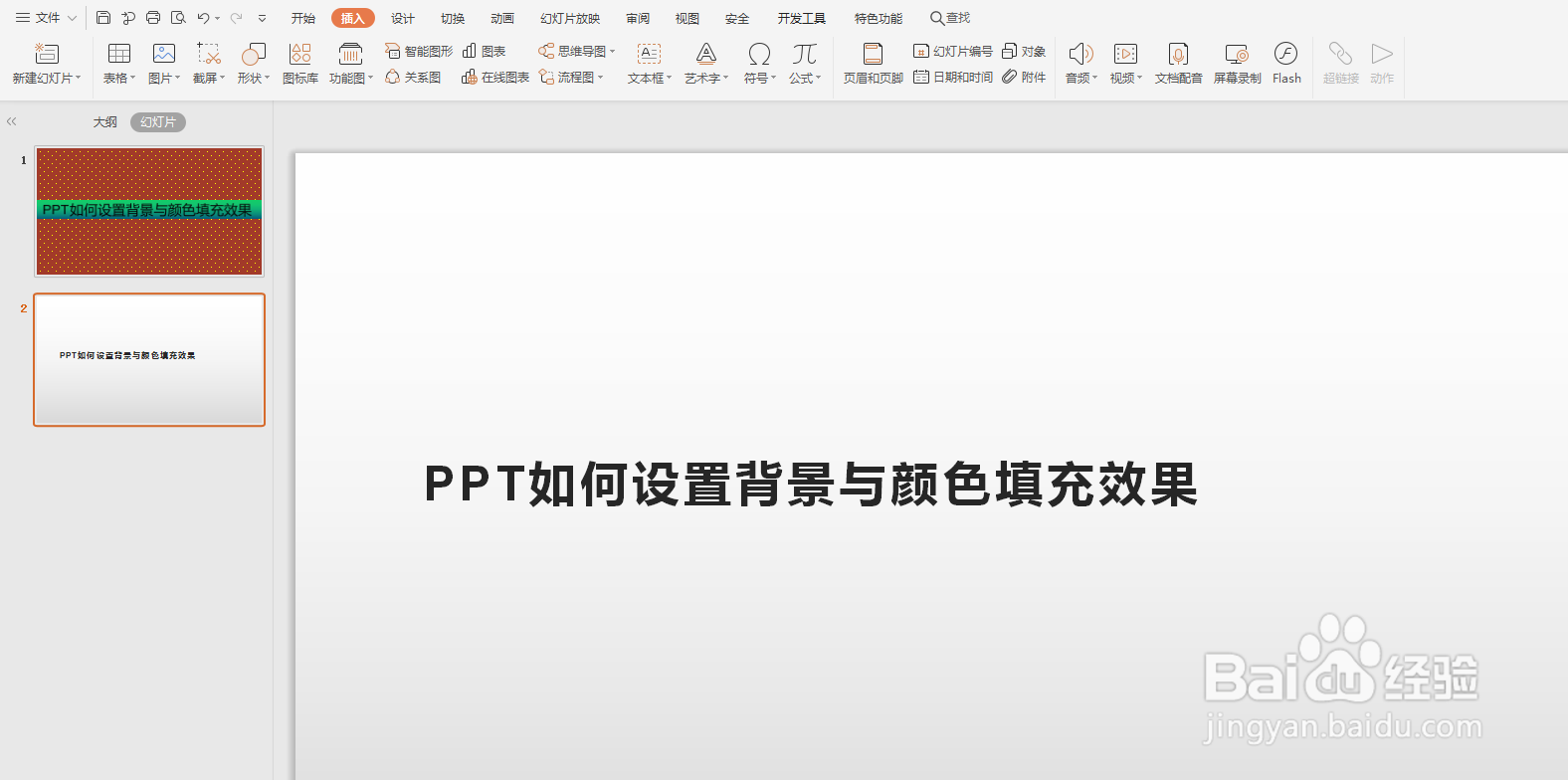Image resolution: width=1568 pixels, height=780 pixels.
Task: Start 屏幕录制 screen recording
Action: (x=1238, y=63)
